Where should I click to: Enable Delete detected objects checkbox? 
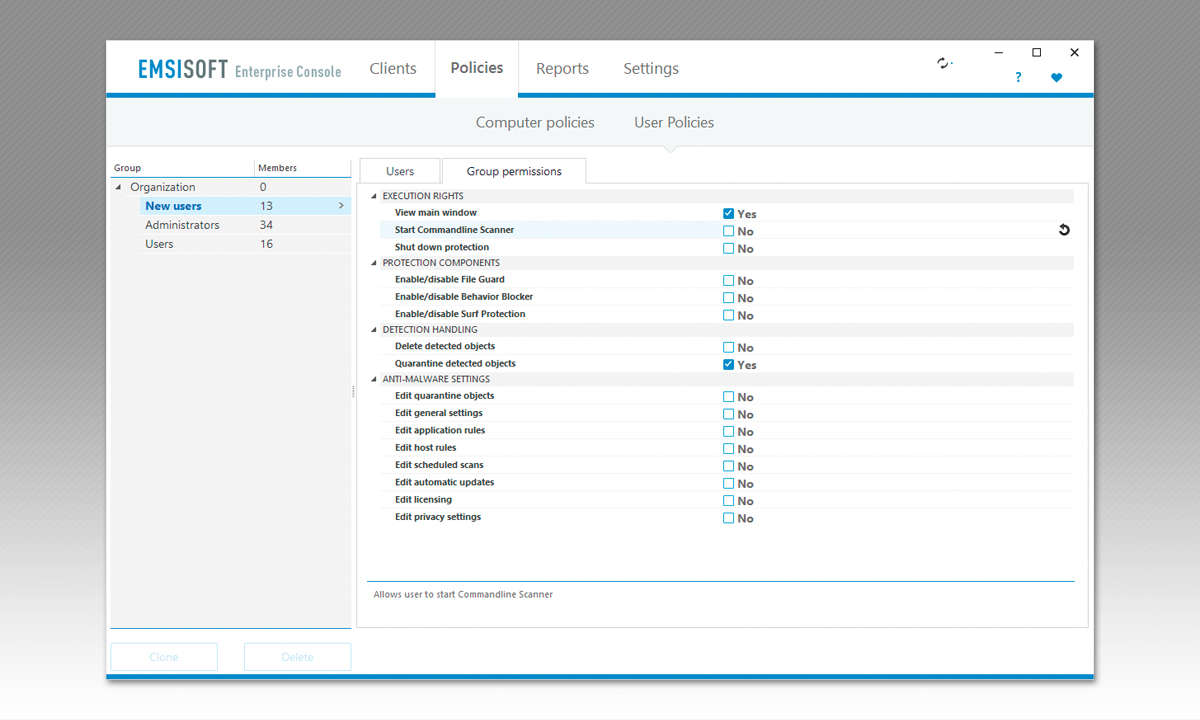pos(729,347)
